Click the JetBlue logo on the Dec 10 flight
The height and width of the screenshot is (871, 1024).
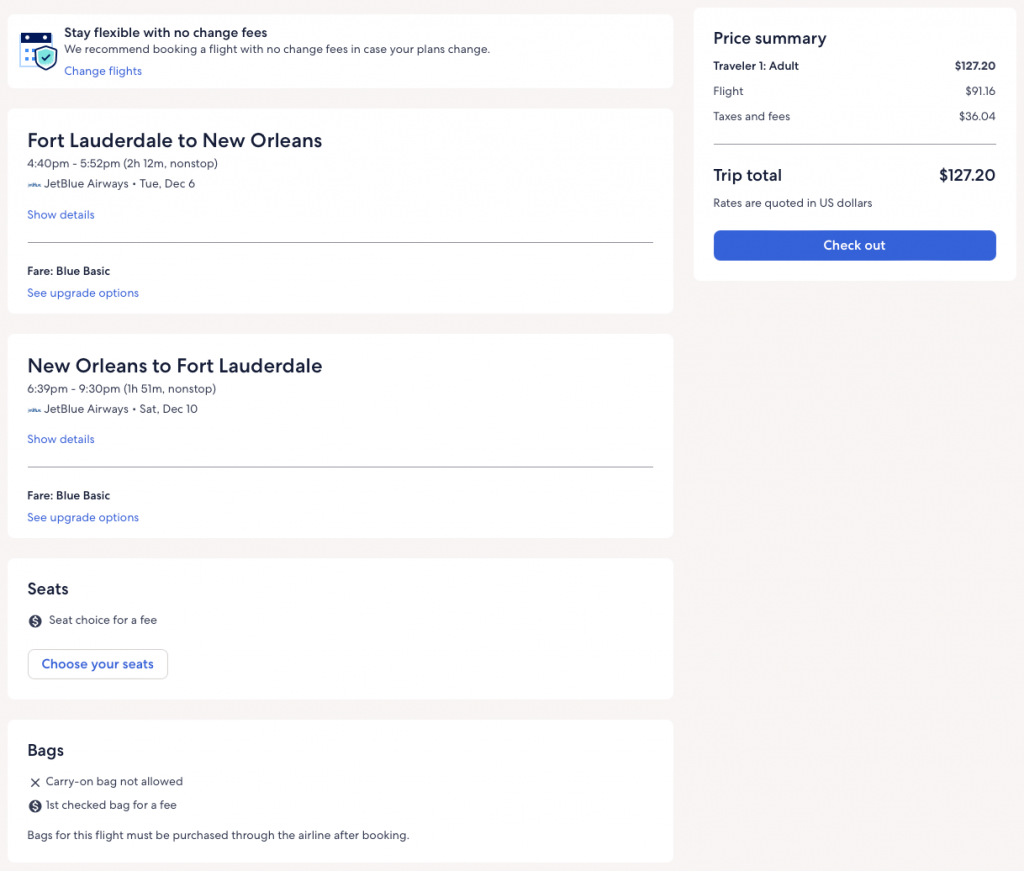pyautogui.click(x=35, y=409)
